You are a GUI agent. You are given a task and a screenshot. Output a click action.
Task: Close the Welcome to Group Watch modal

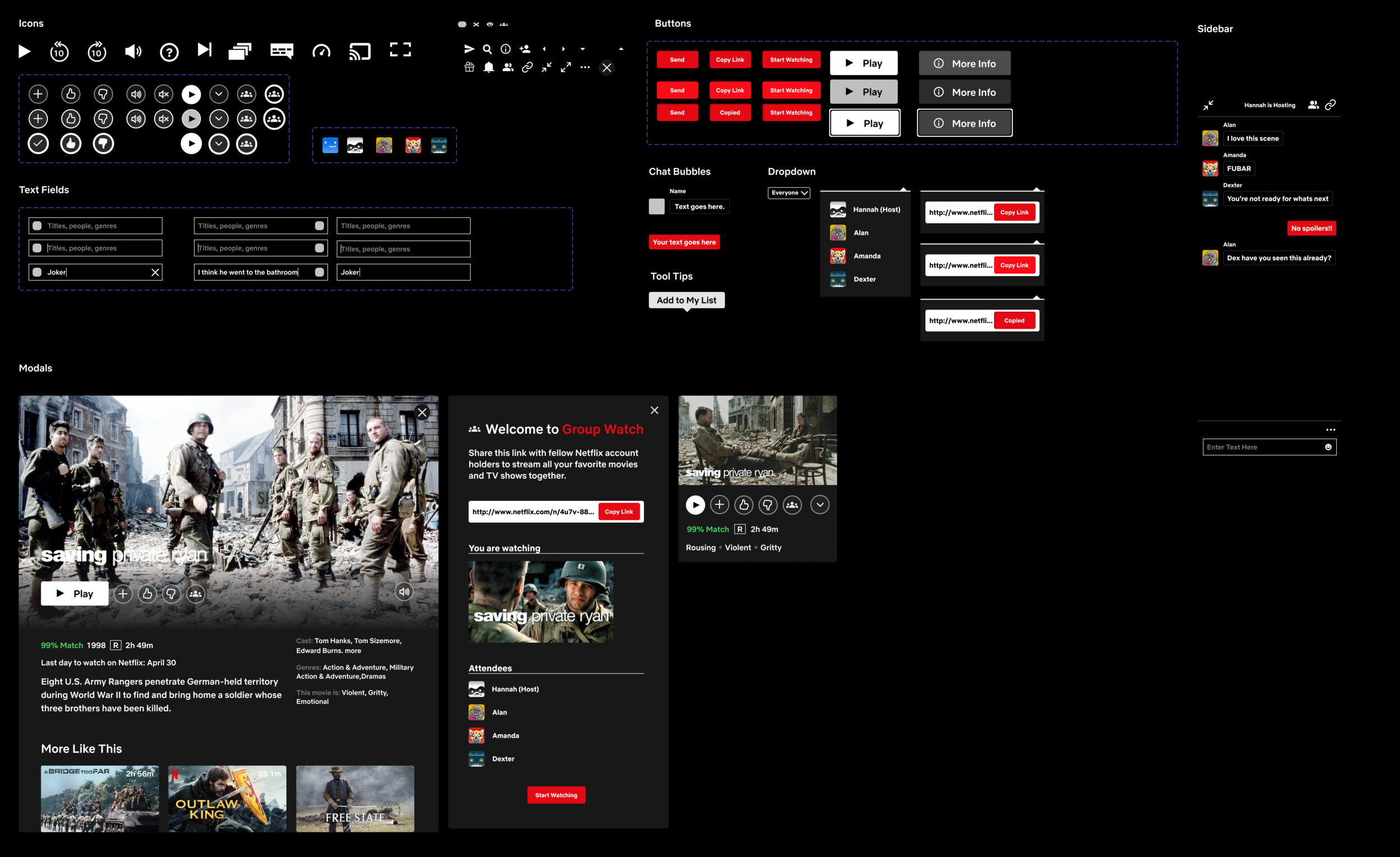click(655, 411)
